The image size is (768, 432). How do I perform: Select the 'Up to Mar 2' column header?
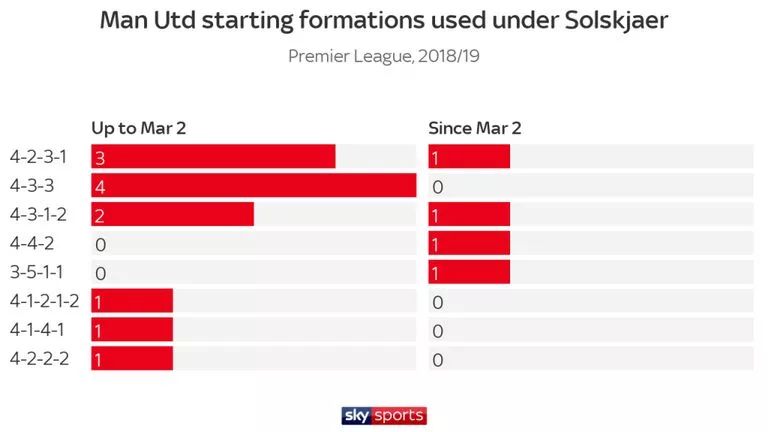click(x=139, y=128)
